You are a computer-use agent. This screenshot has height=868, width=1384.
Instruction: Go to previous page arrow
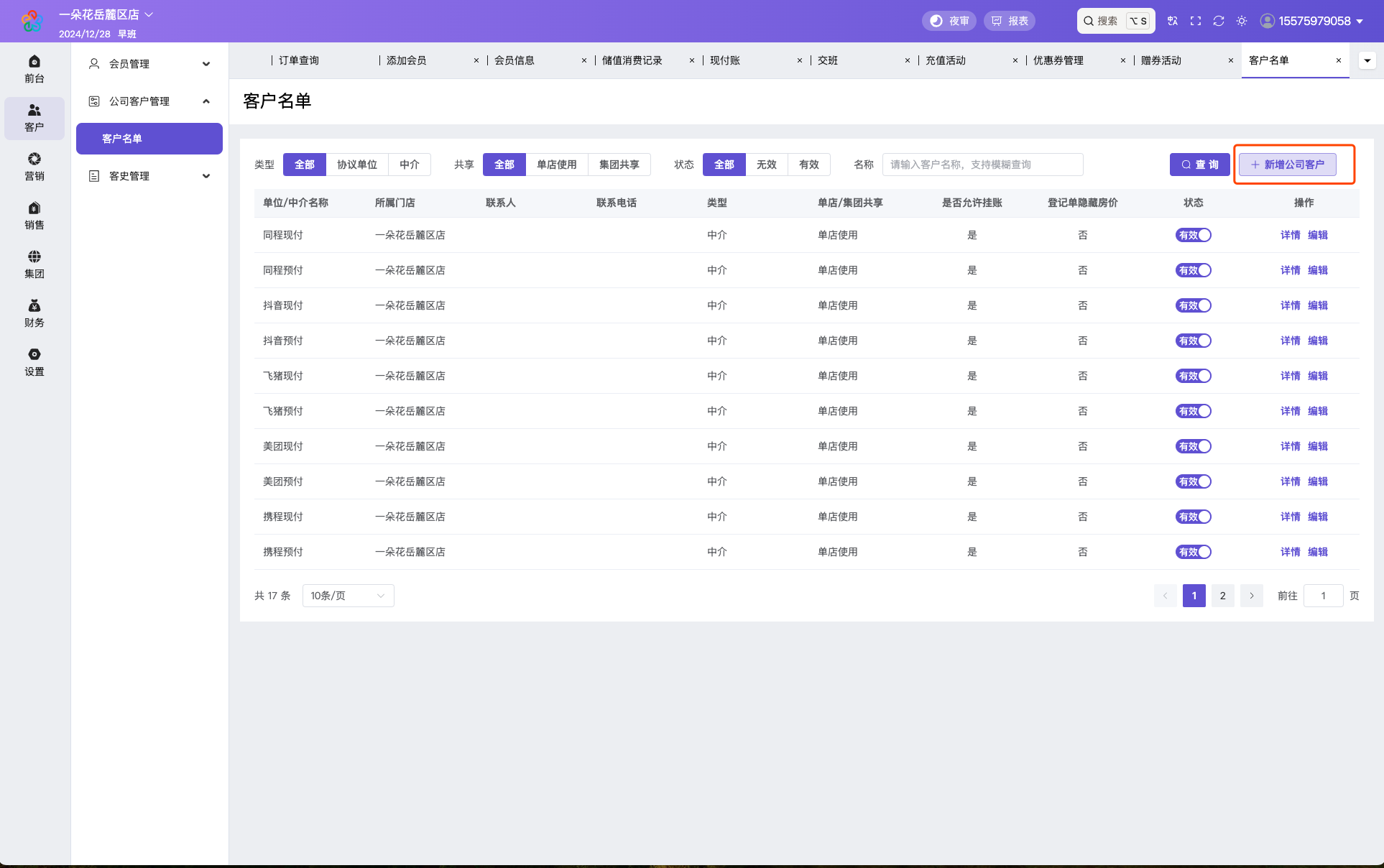point(1166,596)
